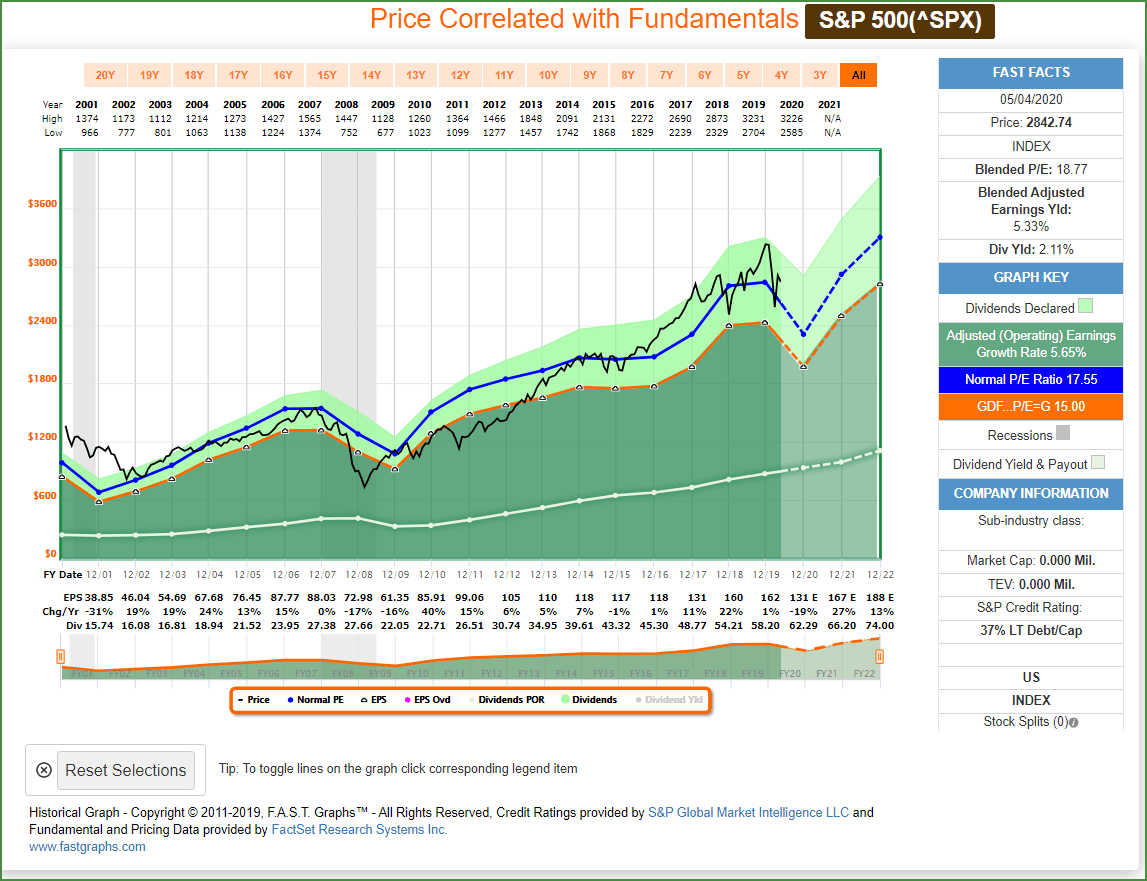This screenshot has width=1147, height=881.
Task: Click the Blended P/E: 18.77 value
Action: pyautogui.click(x=1031, y=170)
